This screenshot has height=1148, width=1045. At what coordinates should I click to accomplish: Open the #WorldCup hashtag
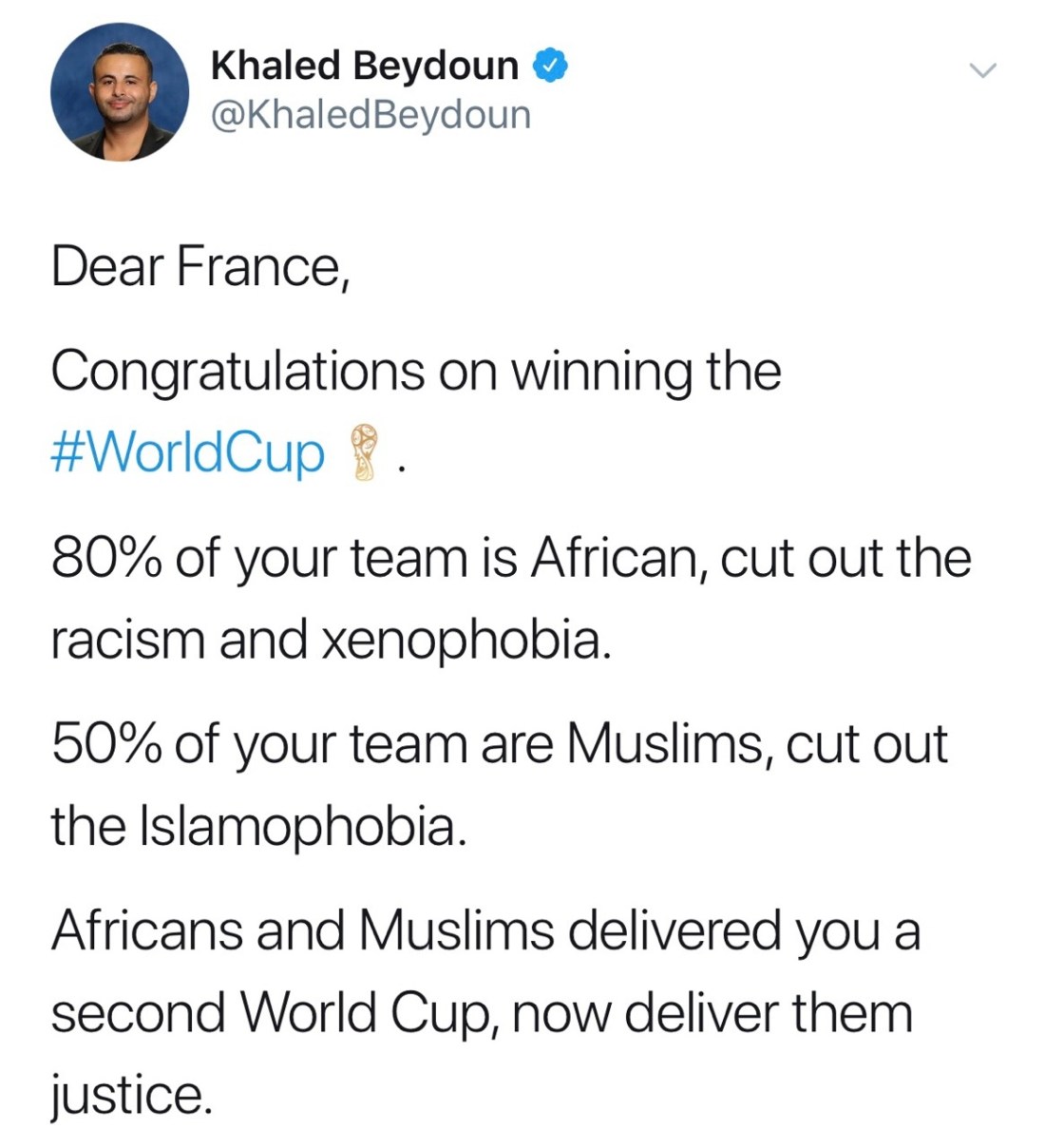(187, 452)
